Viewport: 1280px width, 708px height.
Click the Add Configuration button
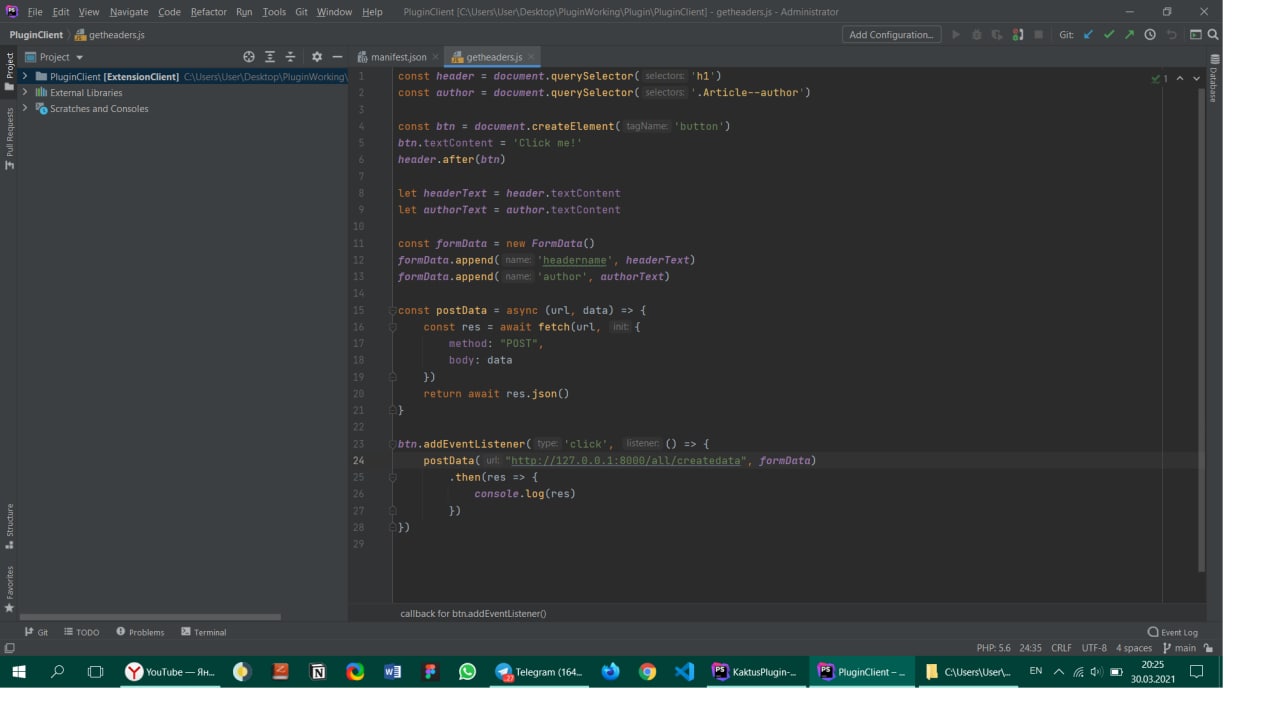(890, 35)
